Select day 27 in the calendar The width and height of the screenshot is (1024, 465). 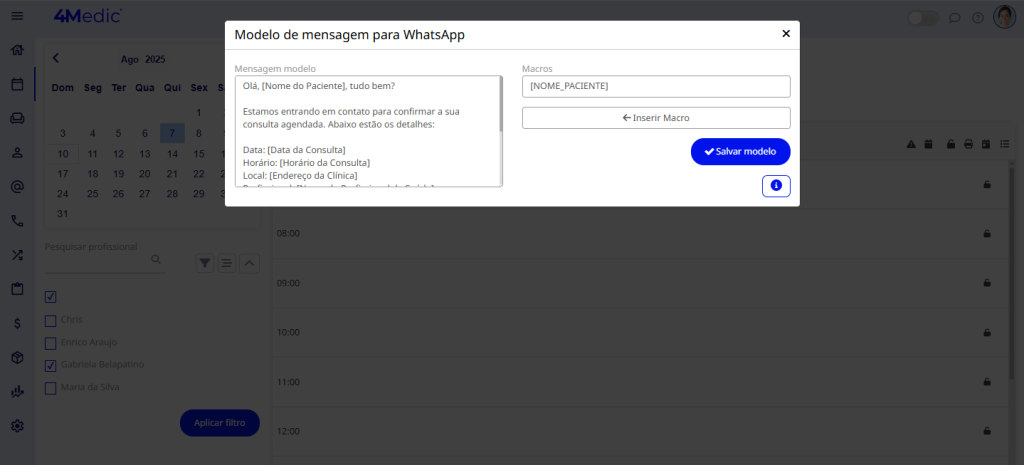(145, 194)
